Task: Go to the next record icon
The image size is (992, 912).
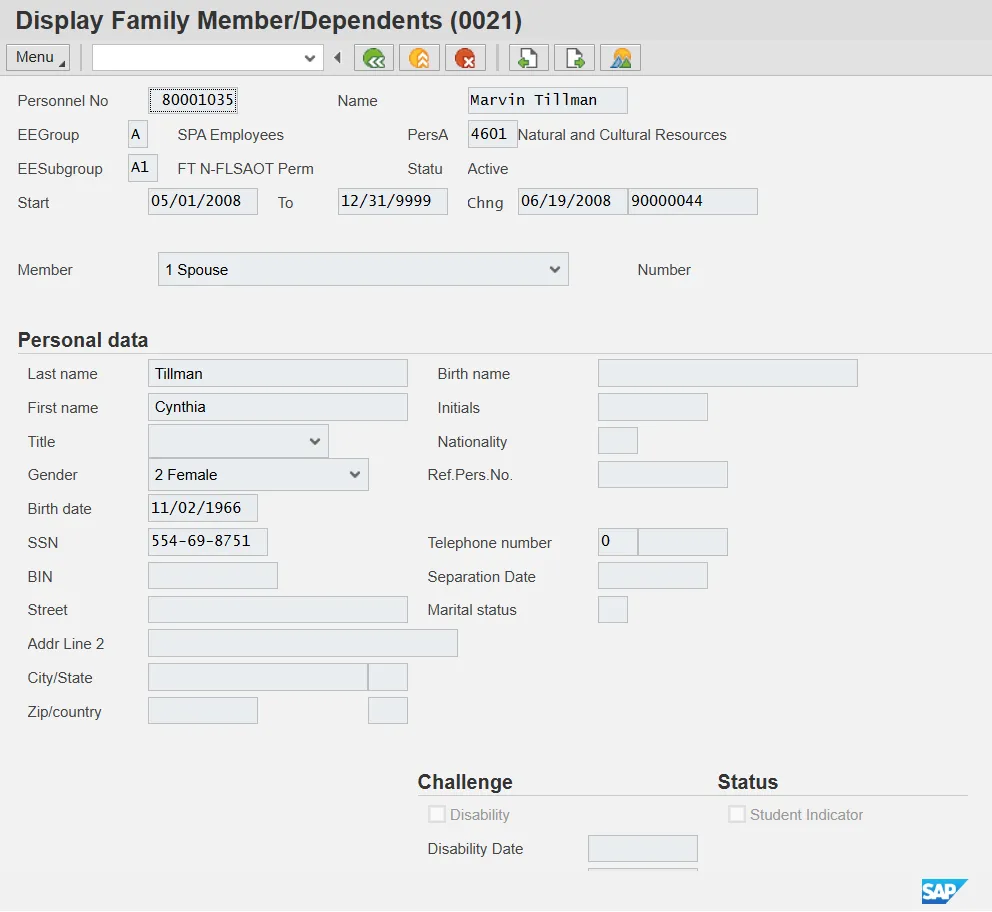Action: tap(575, 58)
